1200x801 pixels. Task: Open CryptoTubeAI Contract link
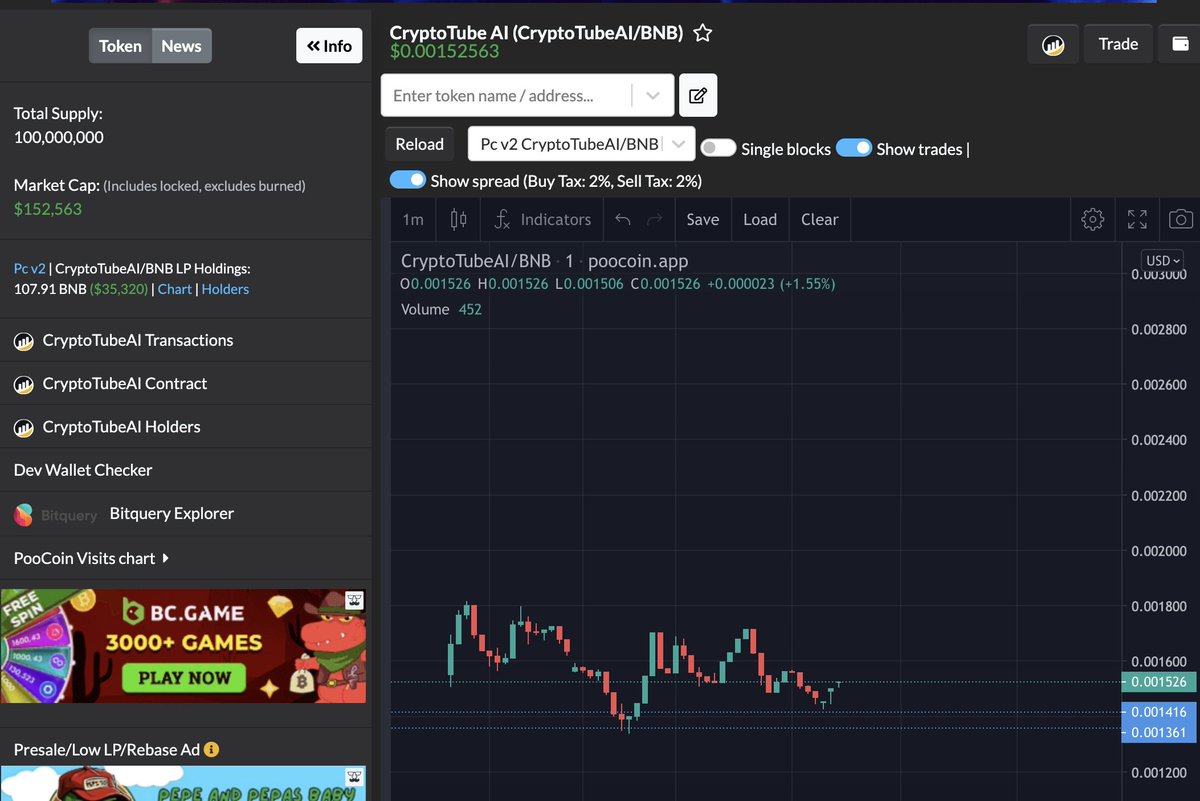pos(125,384)
